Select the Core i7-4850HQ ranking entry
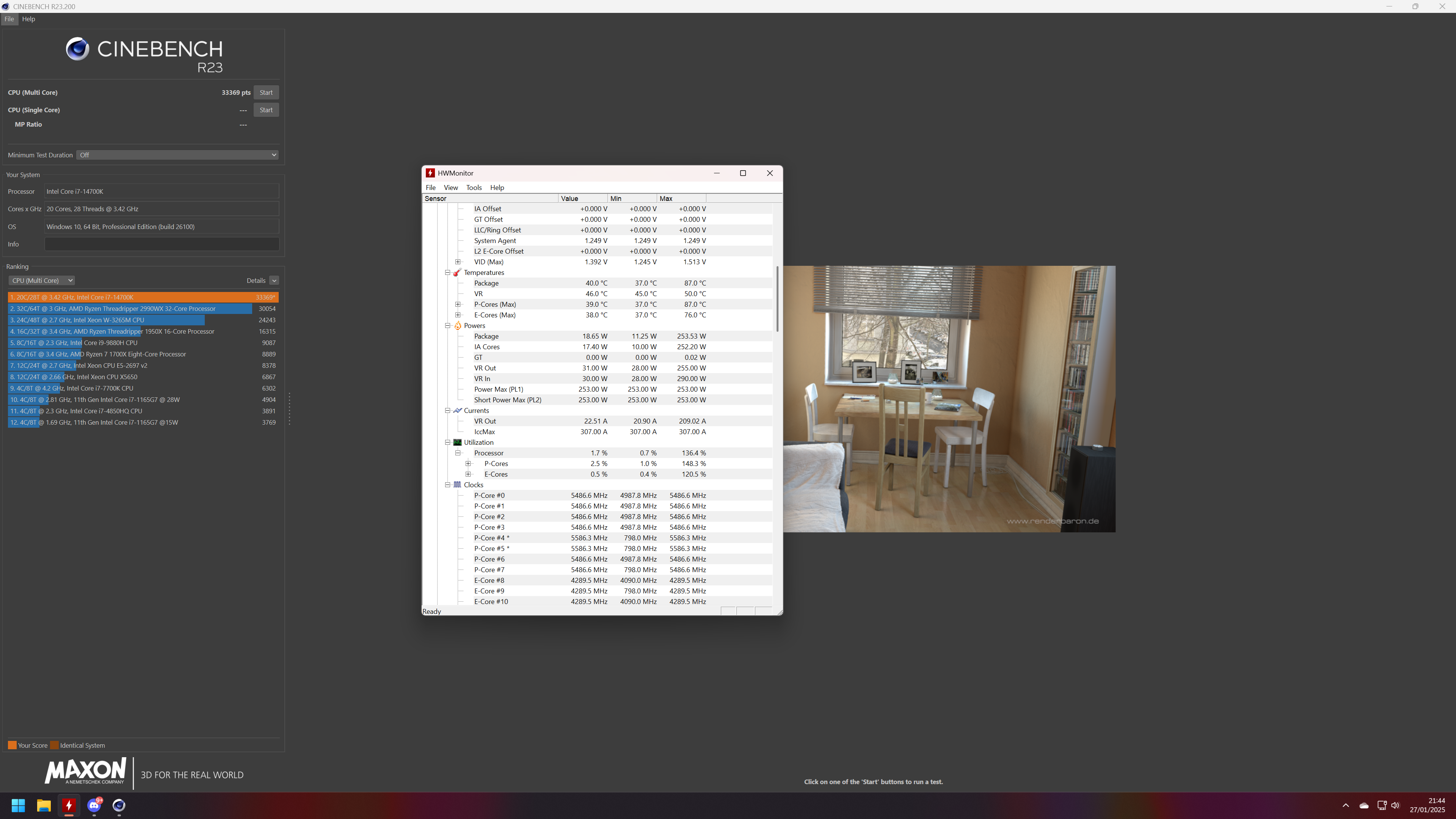The width and height of the screenshot is (1456, 819). 143,411
